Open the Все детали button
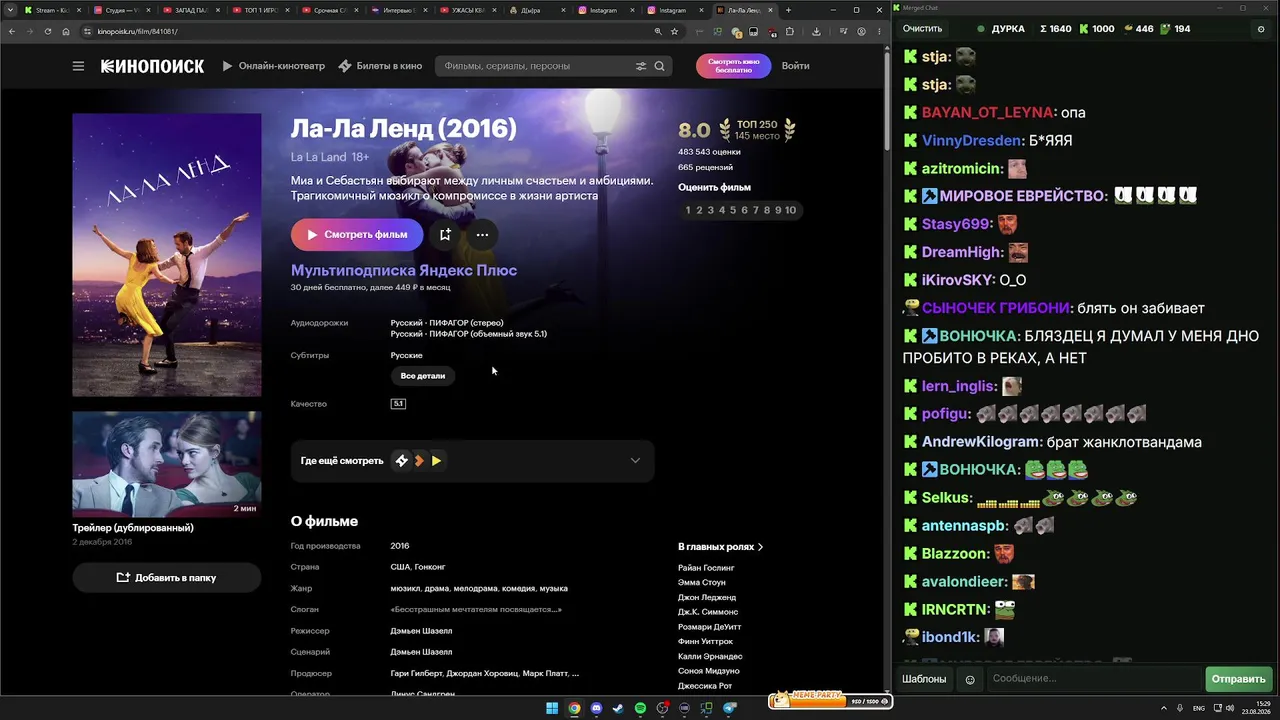 pos(423,376)
